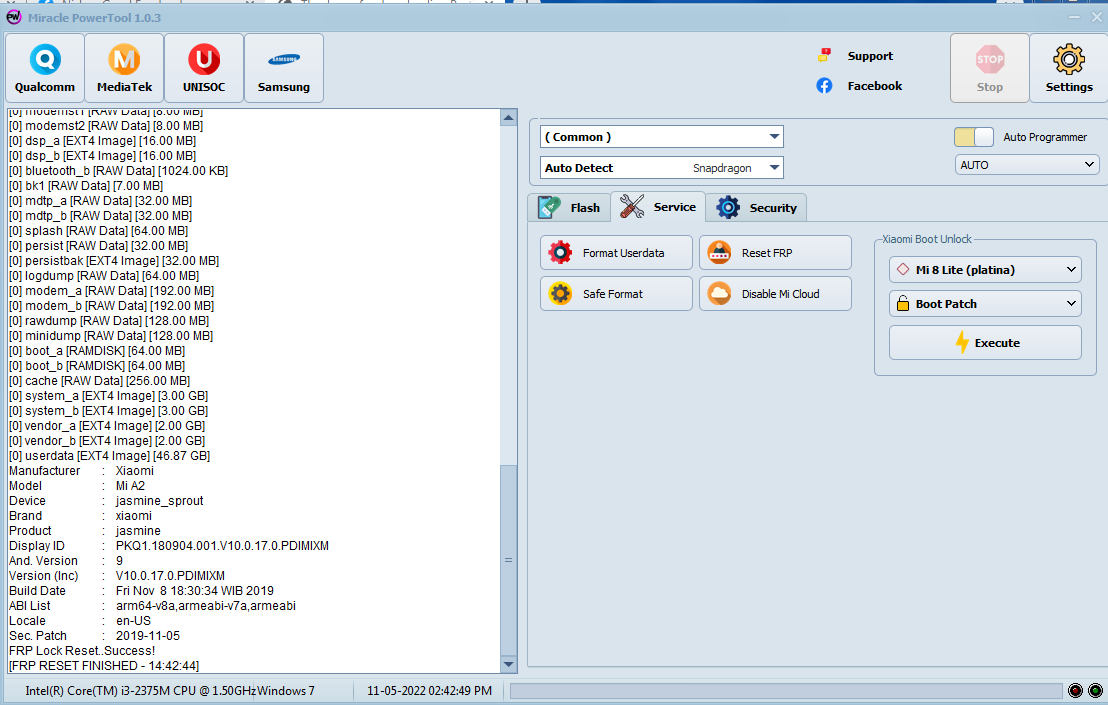Click the 'splash [RAW Data] [64.00 MB]' entry

(x=98, y=231)
